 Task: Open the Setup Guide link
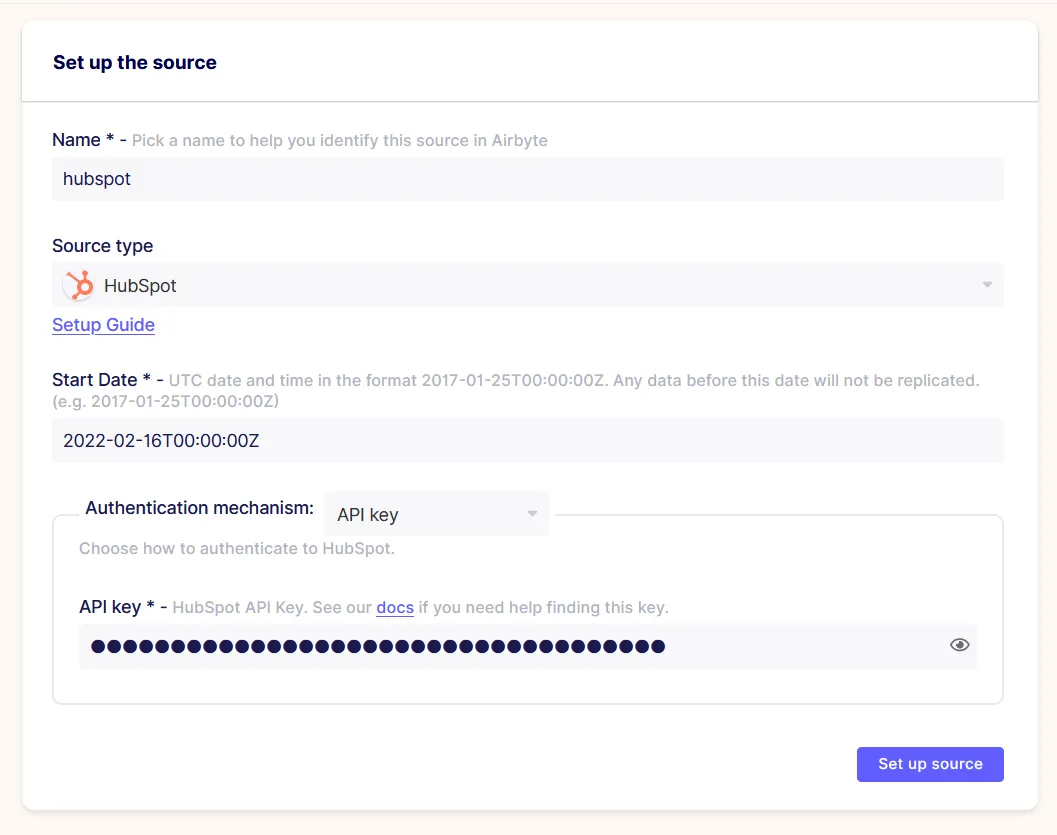point(103,325)
